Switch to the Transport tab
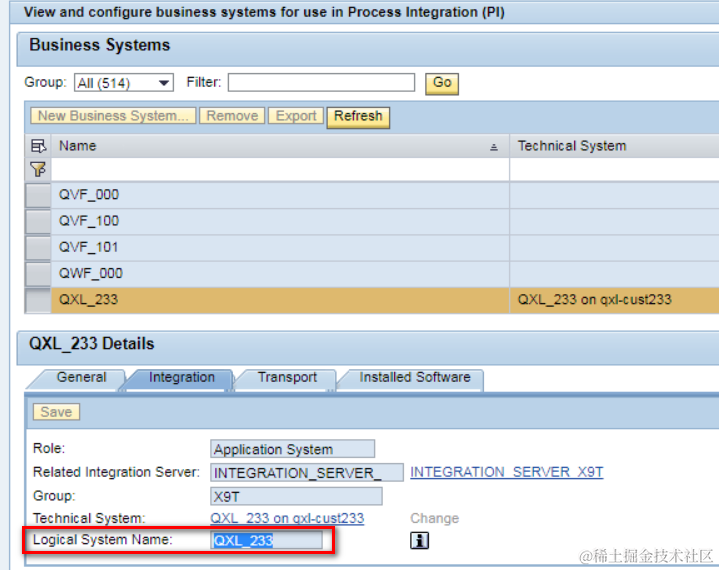719x570 pixels. point(287,379)
